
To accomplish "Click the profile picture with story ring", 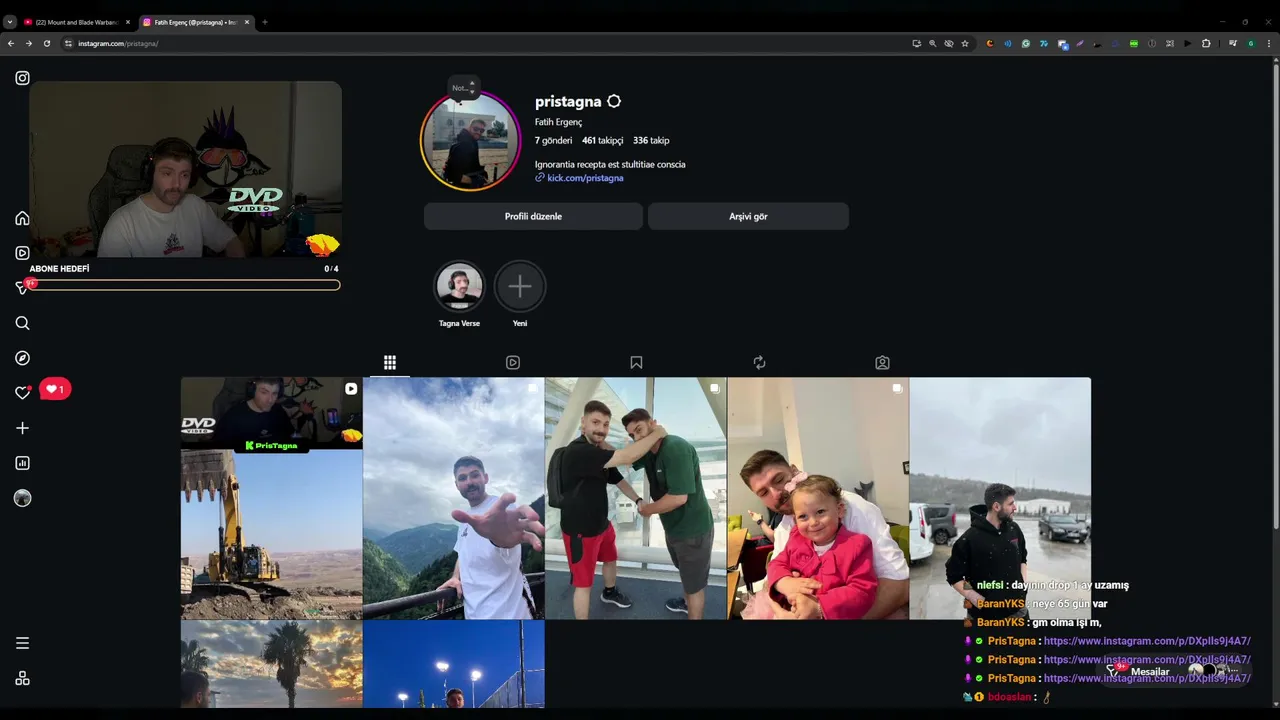I will (x=470, y=141).
